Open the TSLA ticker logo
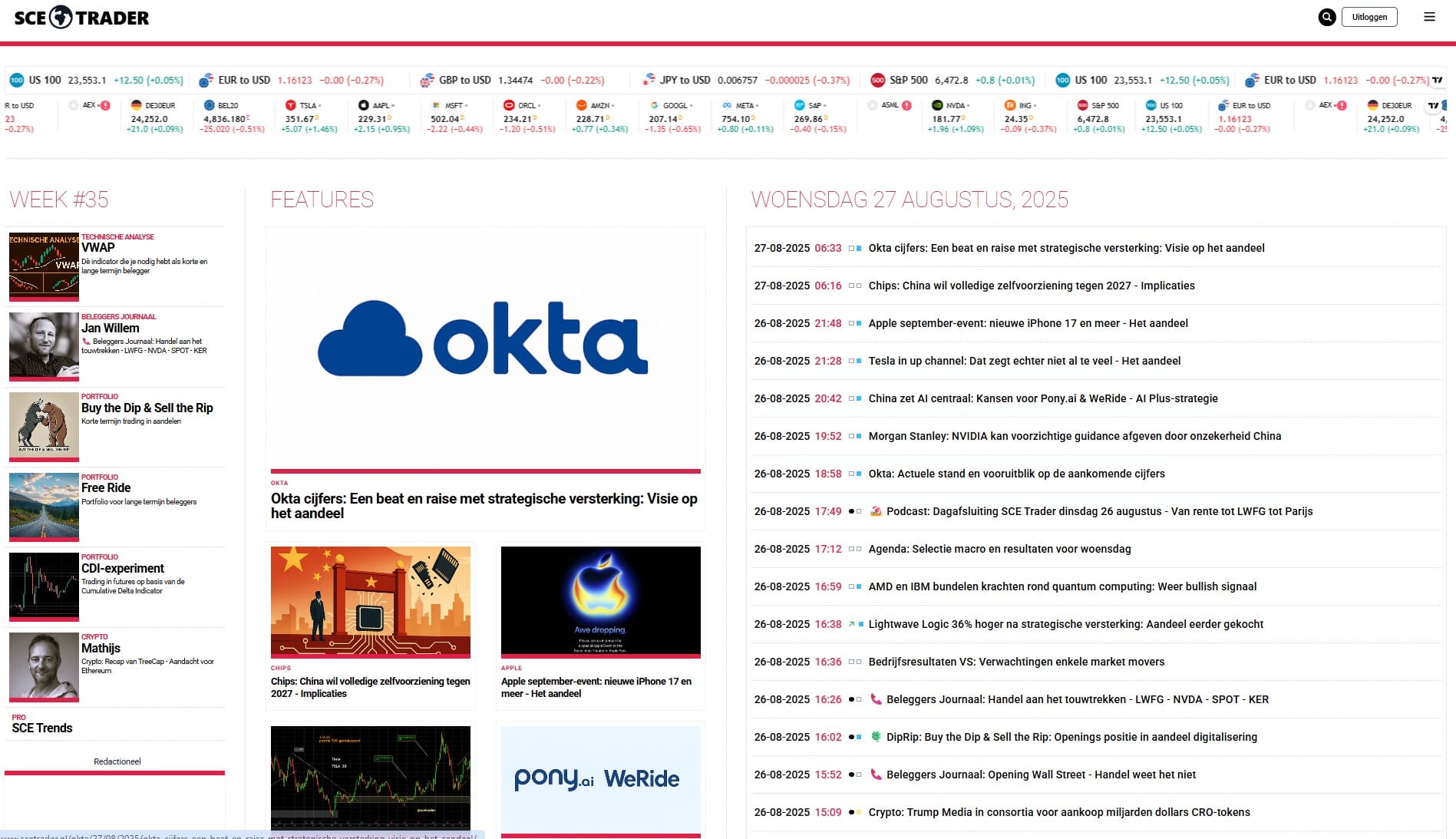This screenshot has height=839, width=1456. [290, 105]
